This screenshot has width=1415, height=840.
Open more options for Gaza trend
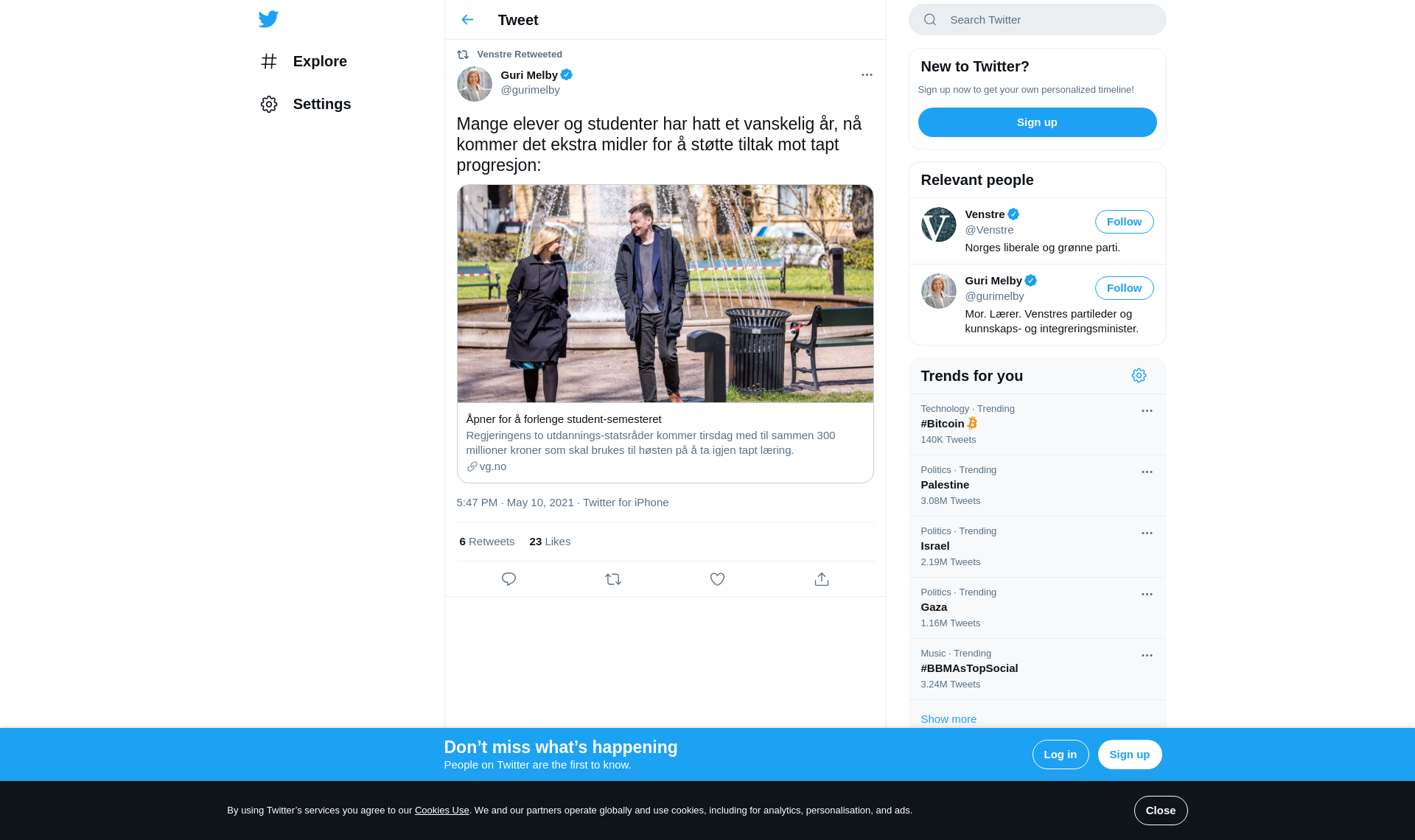[1147, 595]
